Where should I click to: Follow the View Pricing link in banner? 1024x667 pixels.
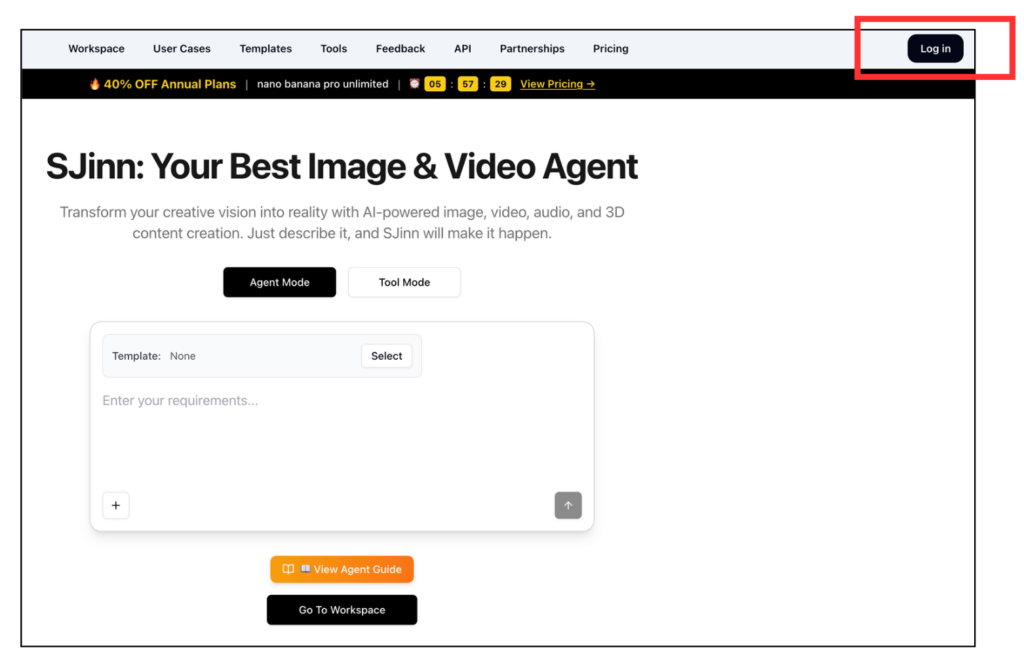(x=557, y=84)
